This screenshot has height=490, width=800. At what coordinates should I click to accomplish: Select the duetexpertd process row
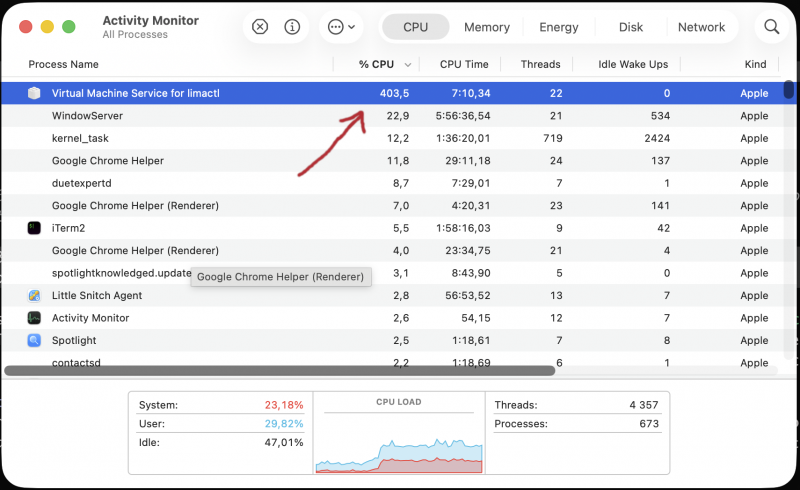point(392,183)
